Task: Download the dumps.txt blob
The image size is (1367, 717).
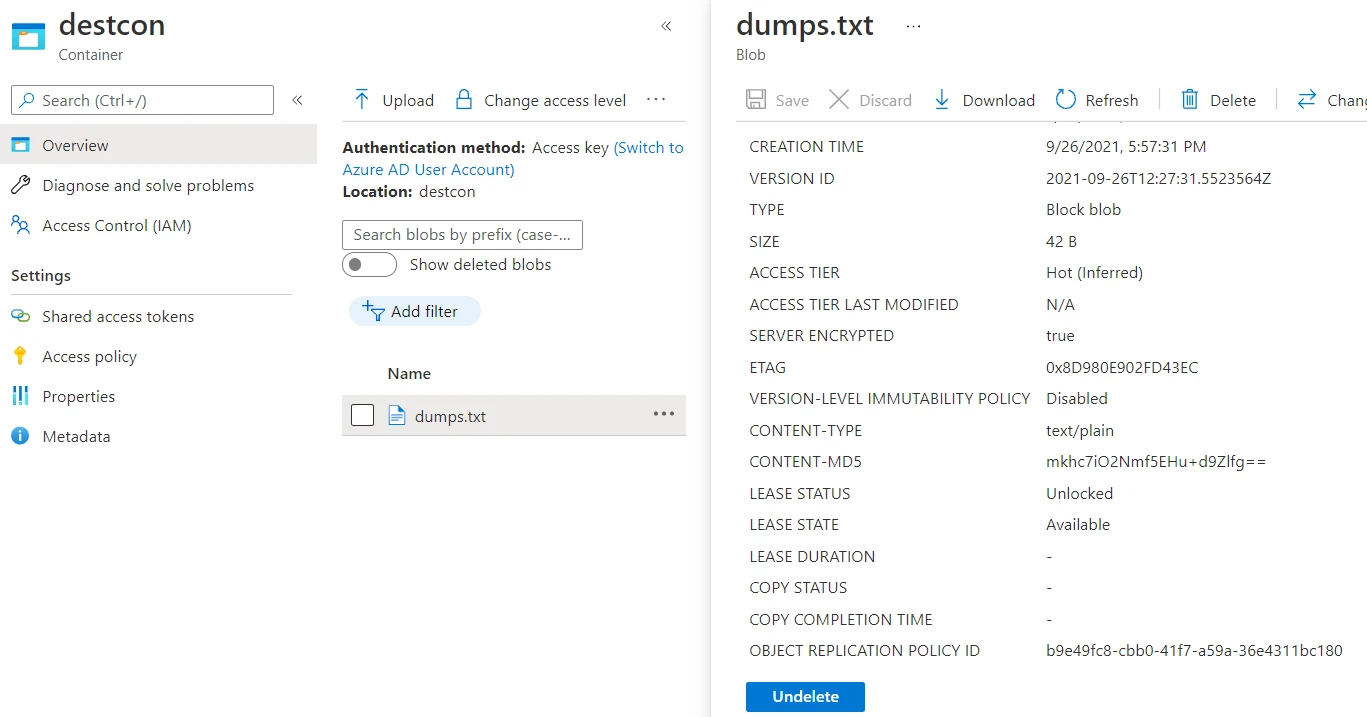Action: pyautogui.click(x=984, y=100)
